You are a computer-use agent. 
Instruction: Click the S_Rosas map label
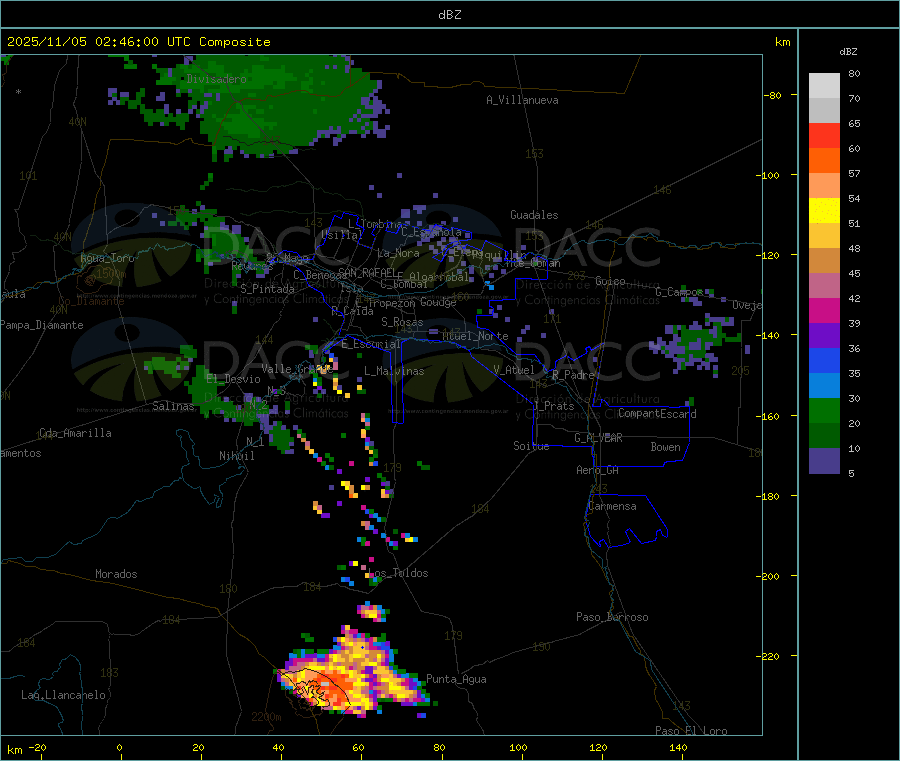[402, 322]
